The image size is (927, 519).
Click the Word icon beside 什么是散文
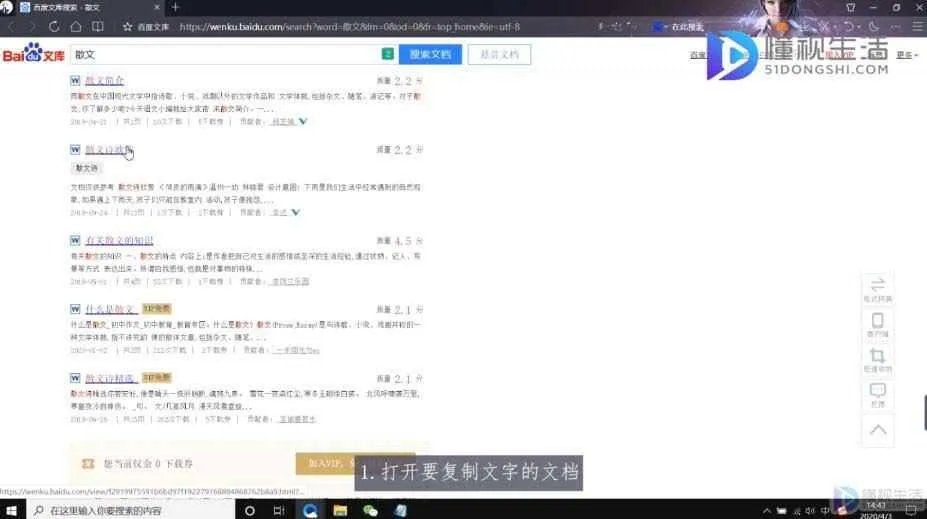[75, 309]
